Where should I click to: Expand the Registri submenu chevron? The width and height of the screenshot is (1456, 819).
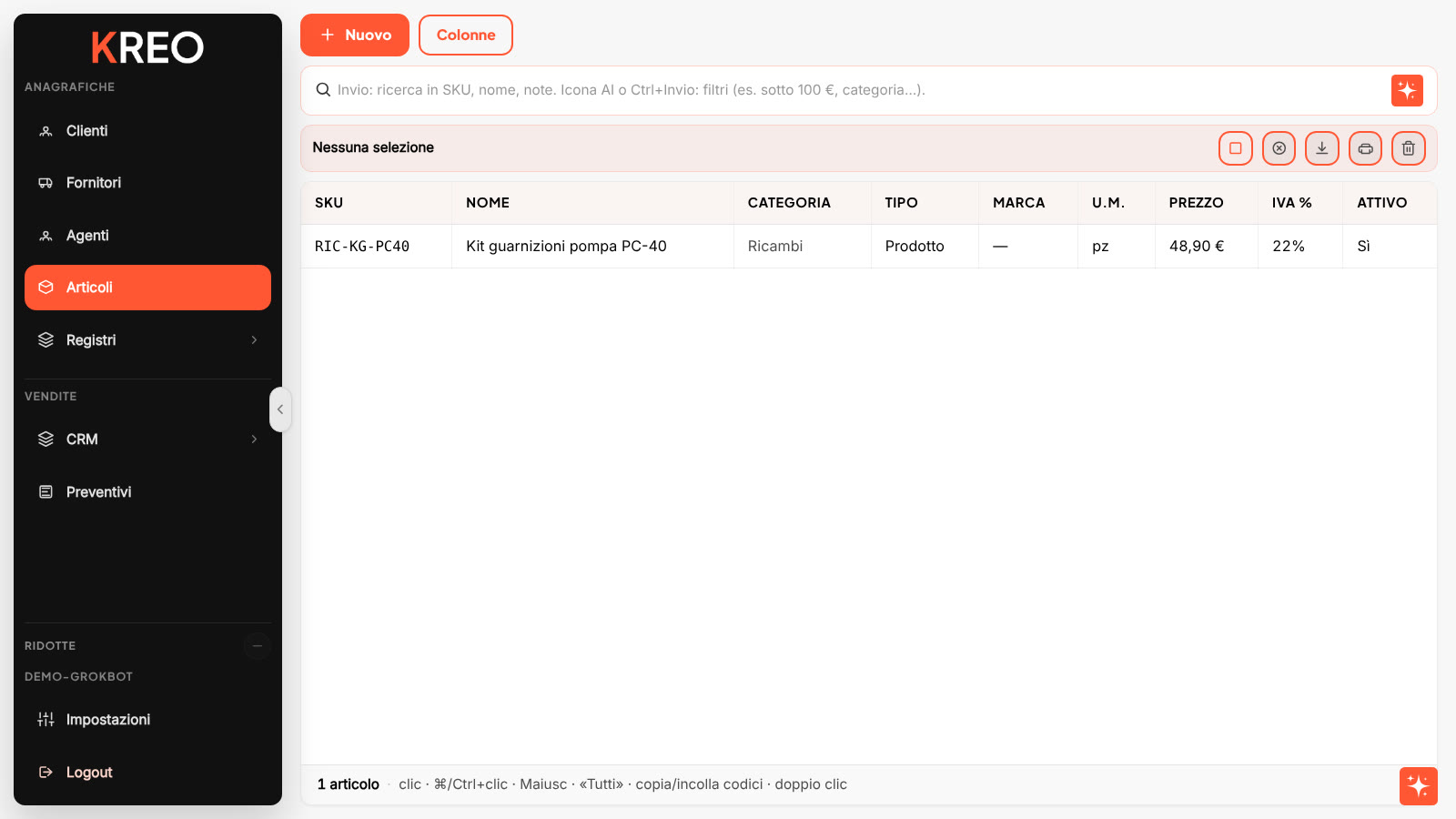coord(254,340)
